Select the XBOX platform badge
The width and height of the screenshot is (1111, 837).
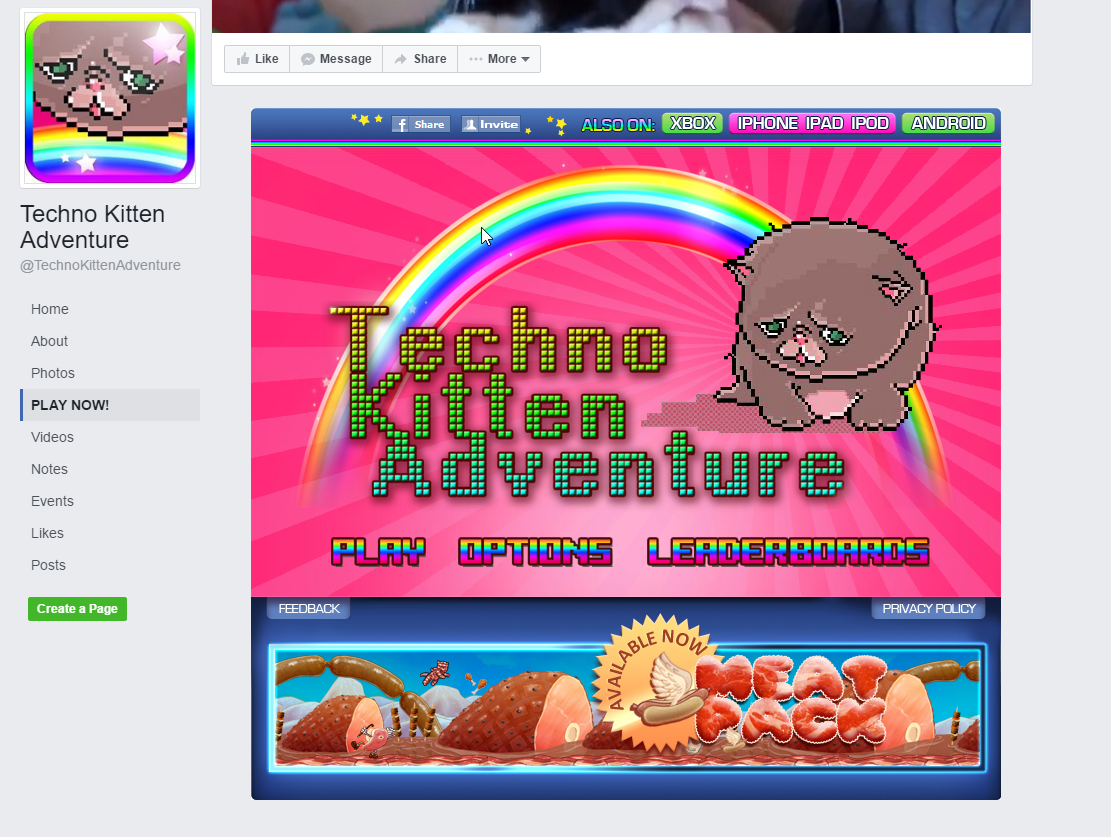pos(693,123)
